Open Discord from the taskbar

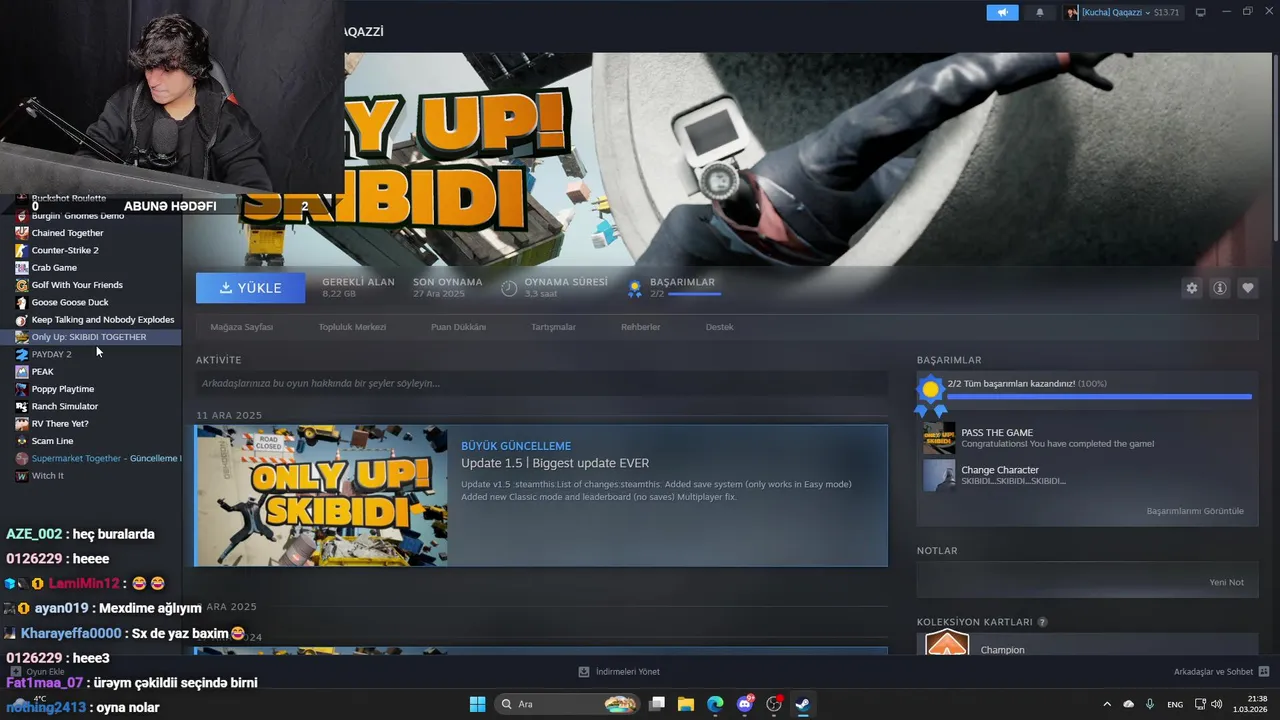[744, 704]
